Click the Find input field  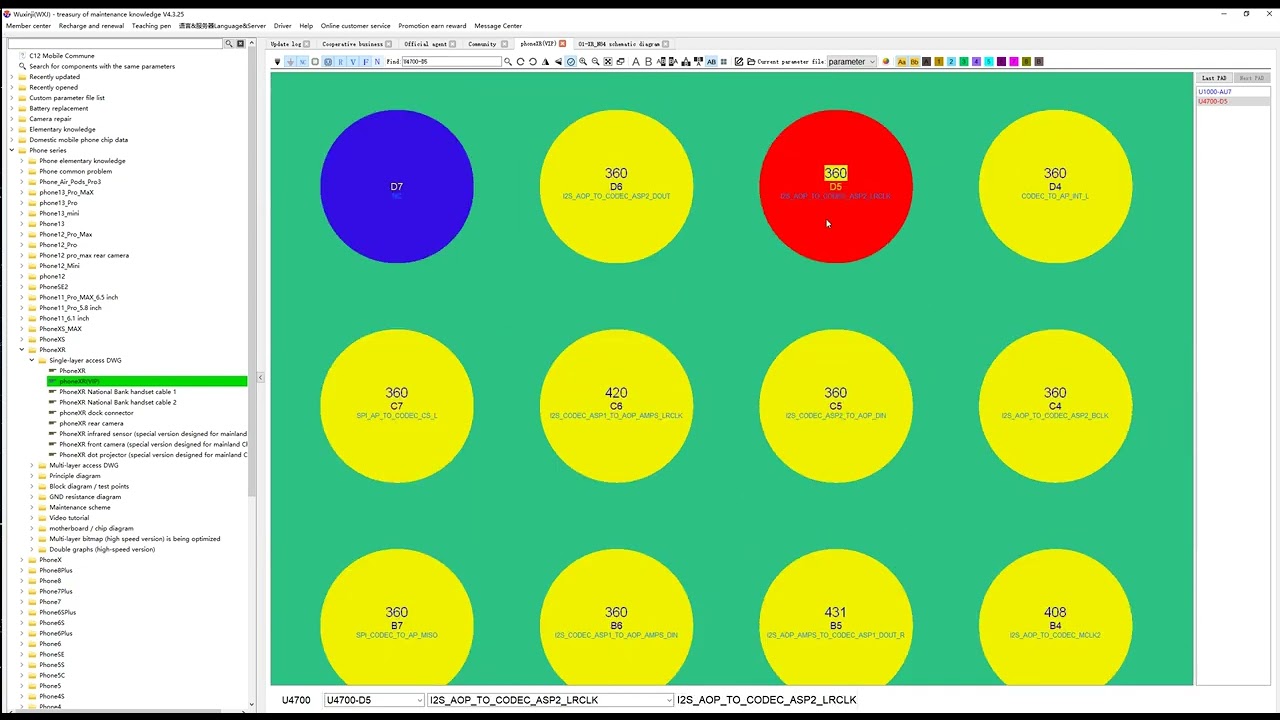451,61
